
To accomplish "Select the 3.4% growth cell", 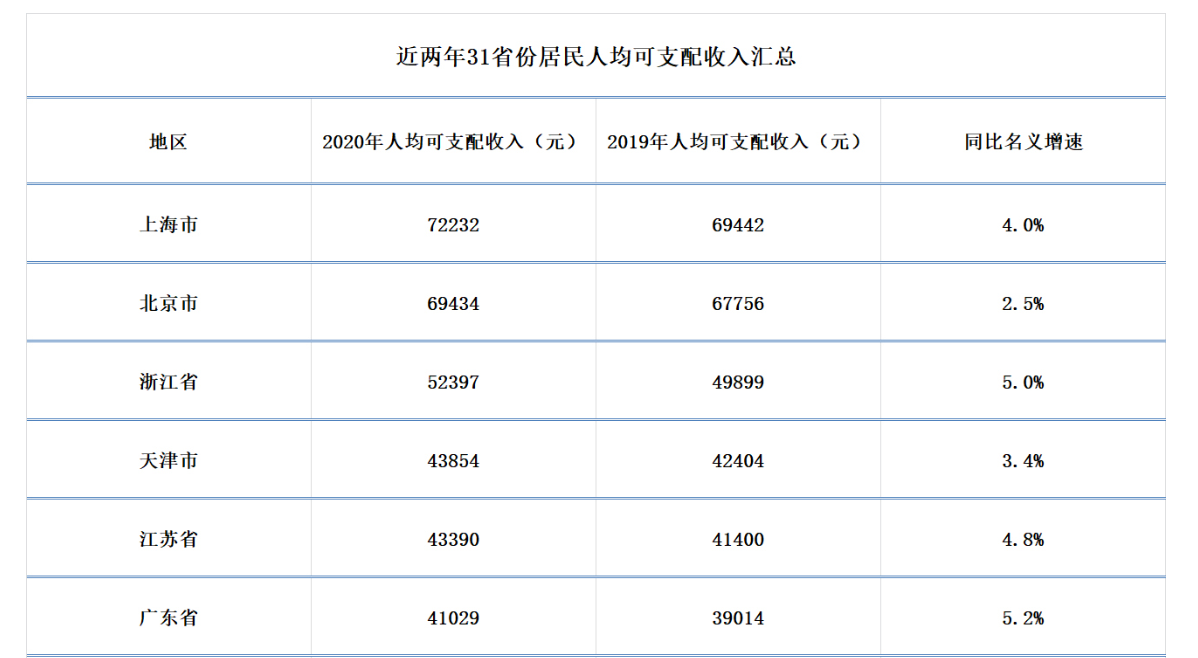I will tap(1023, 461).
